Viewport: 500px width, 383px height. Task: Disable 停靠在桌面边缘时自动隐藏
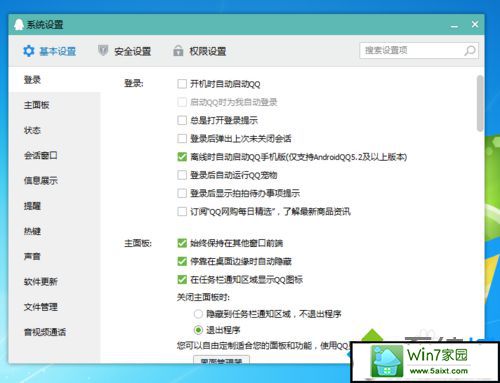(x=182, y=261)
